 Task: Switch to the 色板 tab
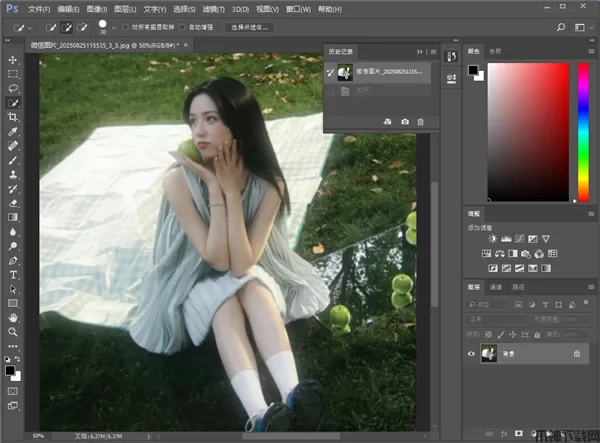496,50
